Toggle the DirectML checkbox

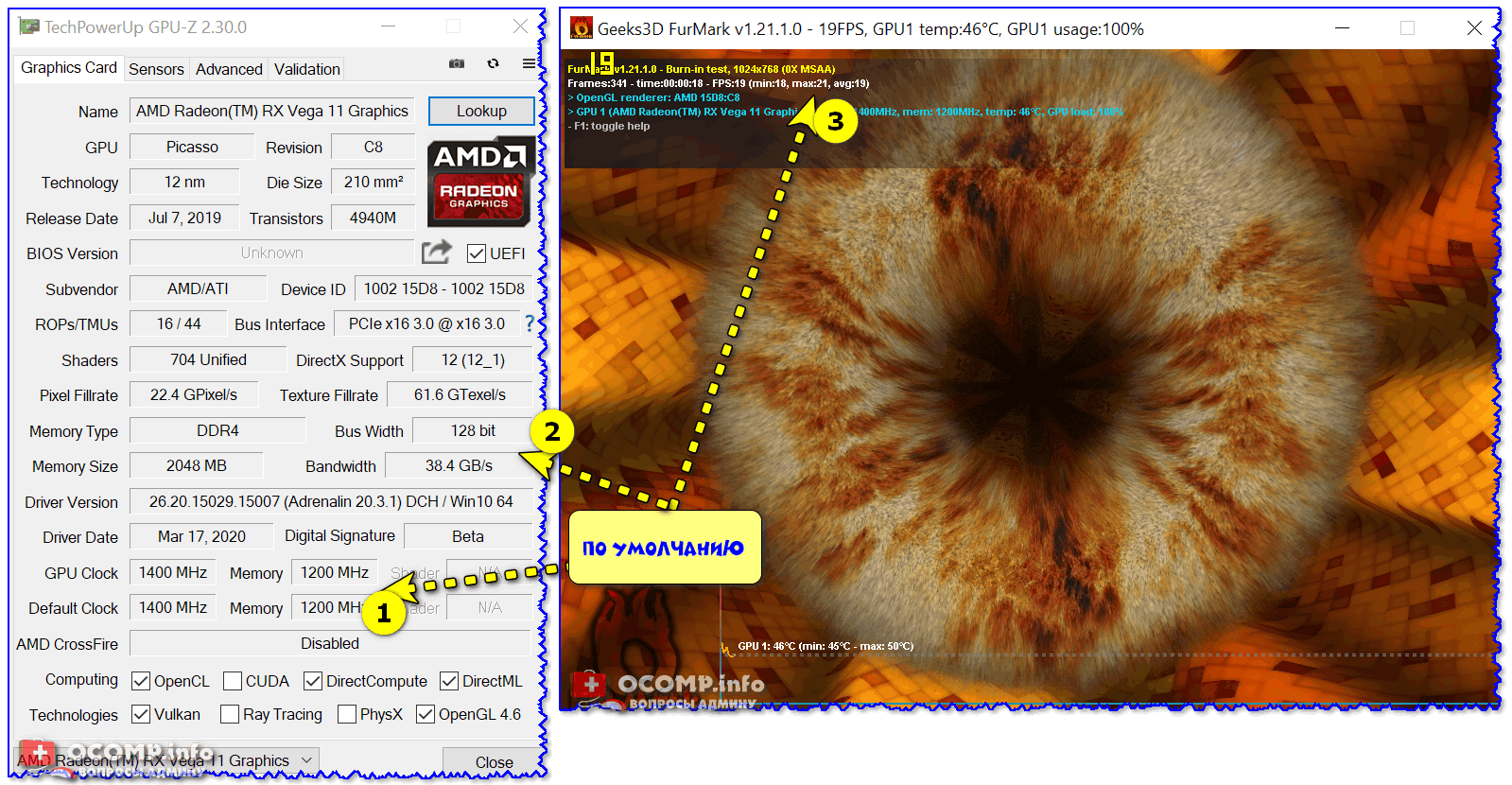[449, 681]
